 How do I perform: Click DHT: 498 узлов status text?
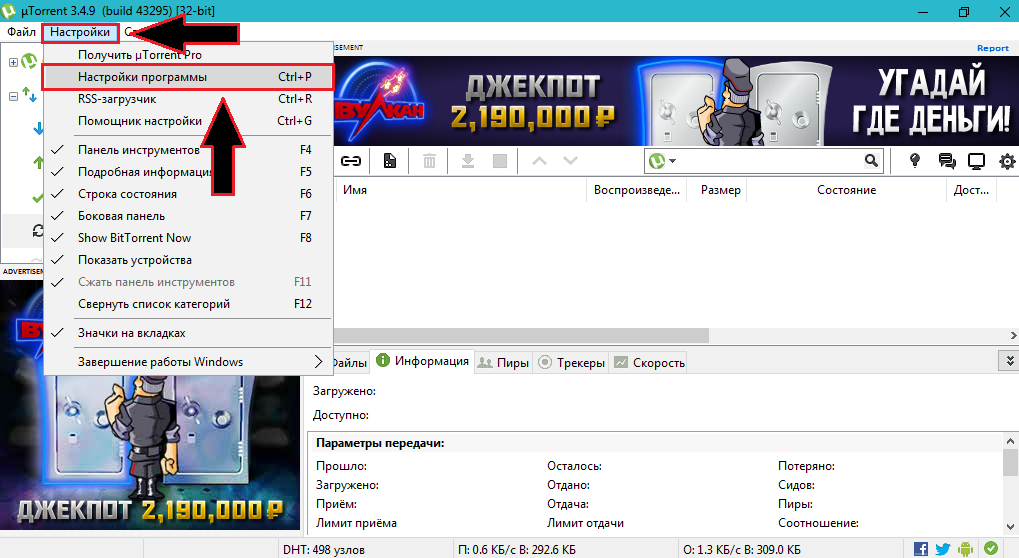(x=324, y=550)
